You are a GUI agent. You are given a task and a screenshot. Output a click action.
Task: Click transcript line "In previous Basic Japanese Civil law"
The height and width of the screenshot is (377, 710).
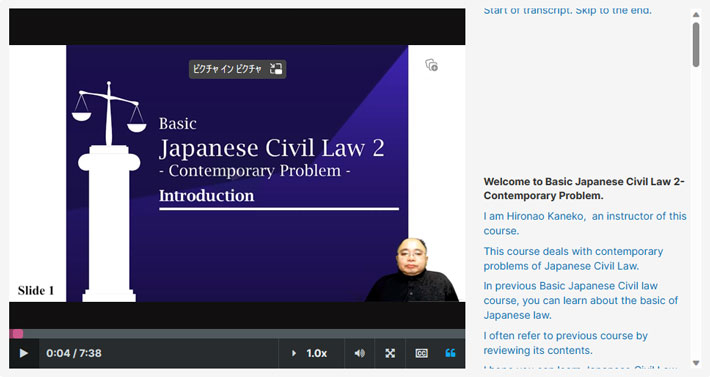[x=580, y=301]
